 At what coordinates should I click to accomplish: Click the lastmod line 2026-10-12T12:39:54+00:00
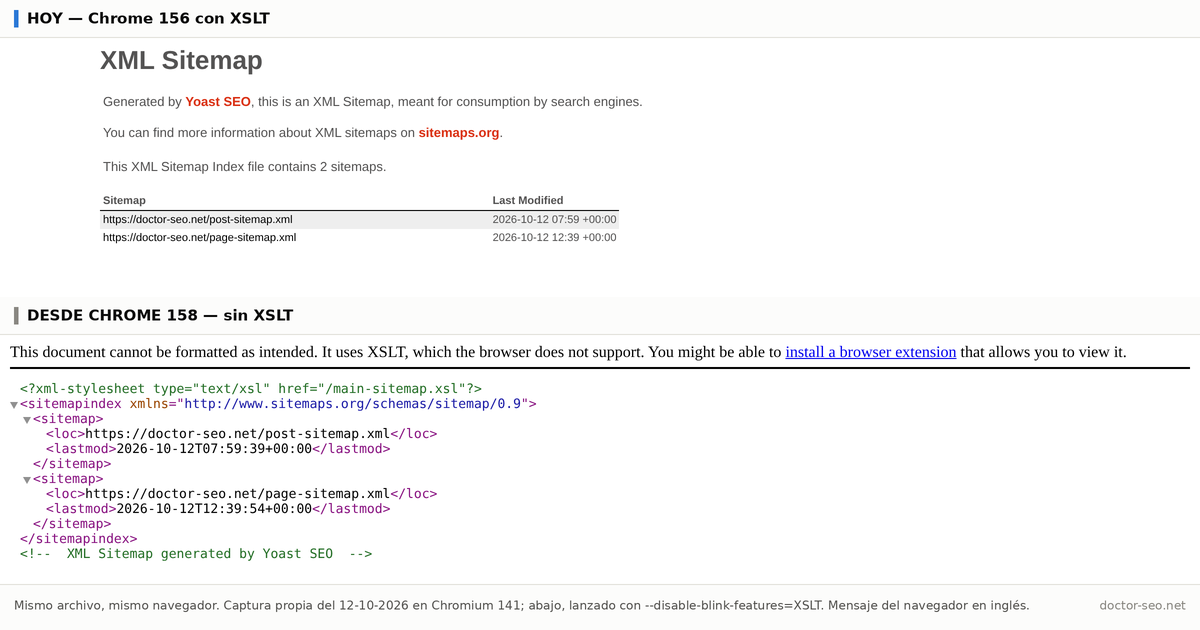[x=218, y=509]
